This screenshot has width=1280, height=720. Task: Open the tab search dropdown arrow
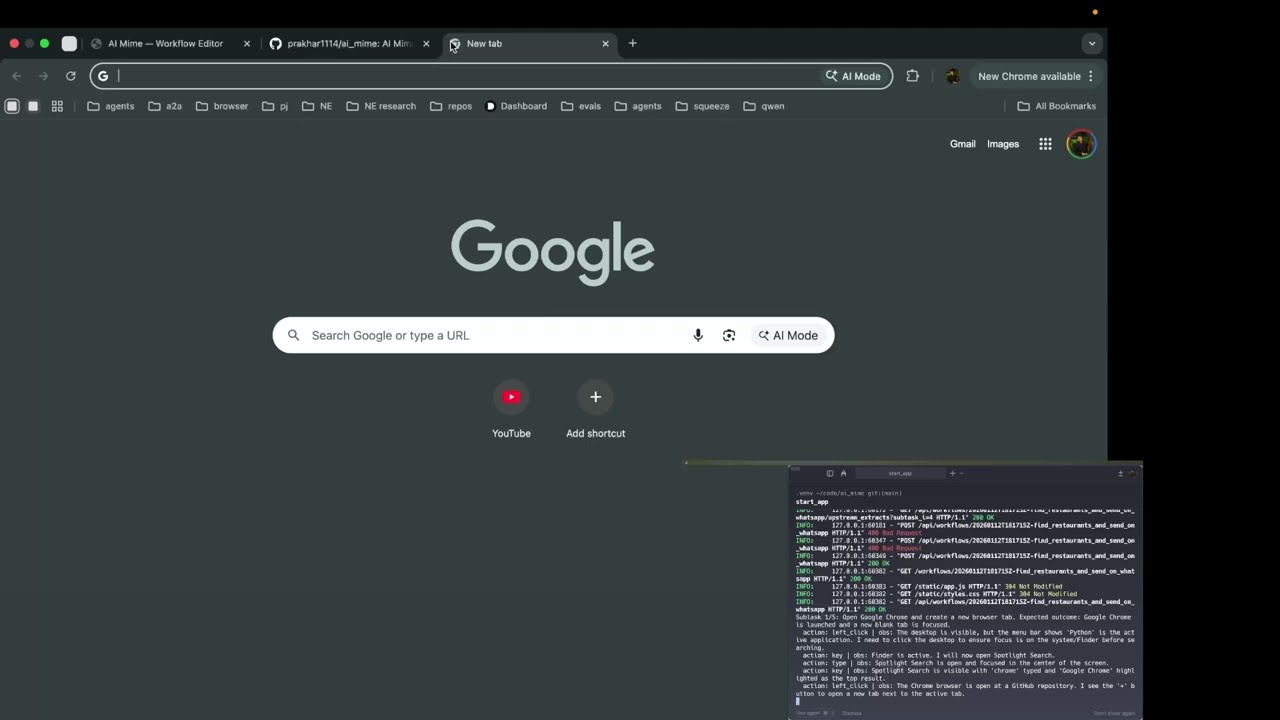[1092, 44]
